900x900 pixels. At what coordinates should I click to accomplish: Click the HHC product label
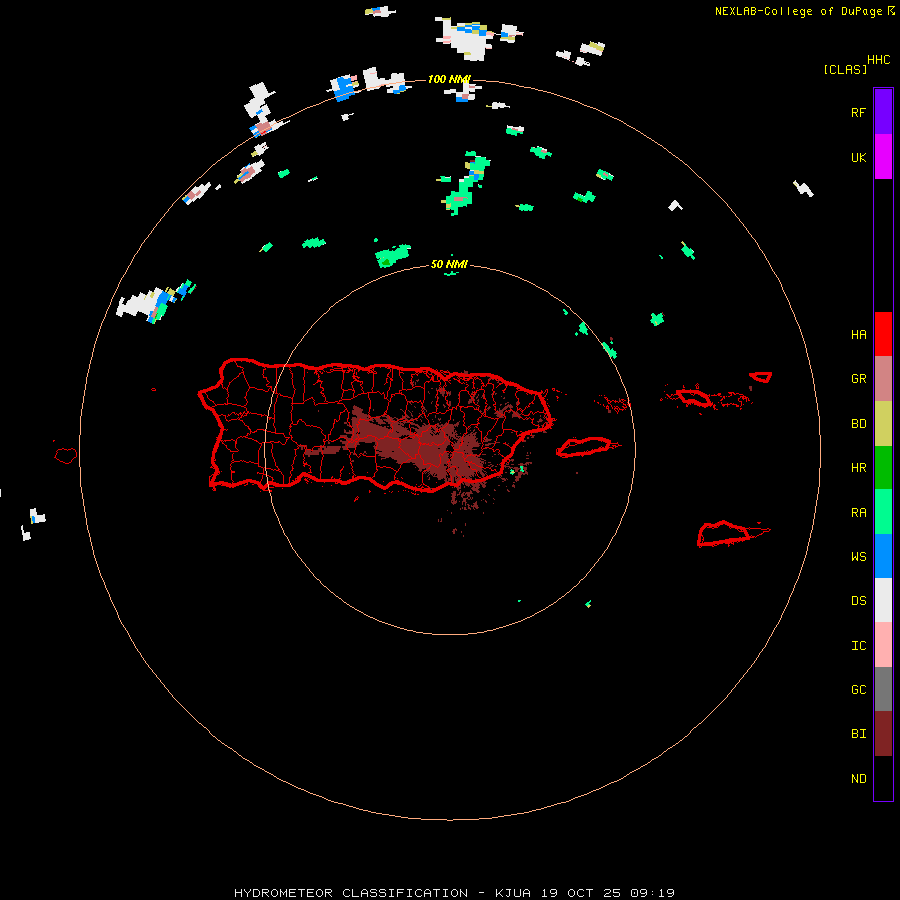pyautogui.click(x=878, y=60)
